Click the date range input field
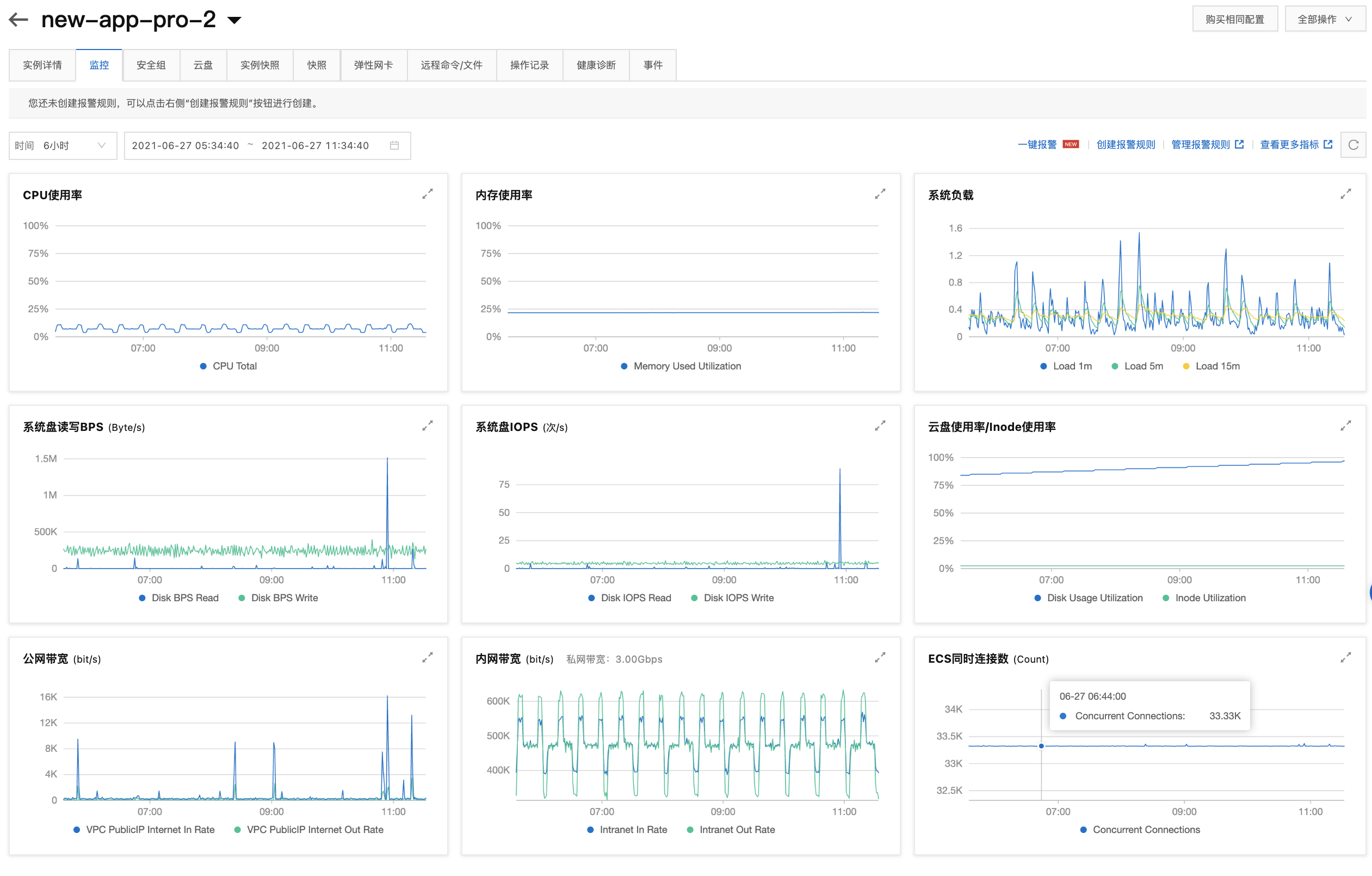The height and width of the screenshot is (876, 1372). [267, 145]
